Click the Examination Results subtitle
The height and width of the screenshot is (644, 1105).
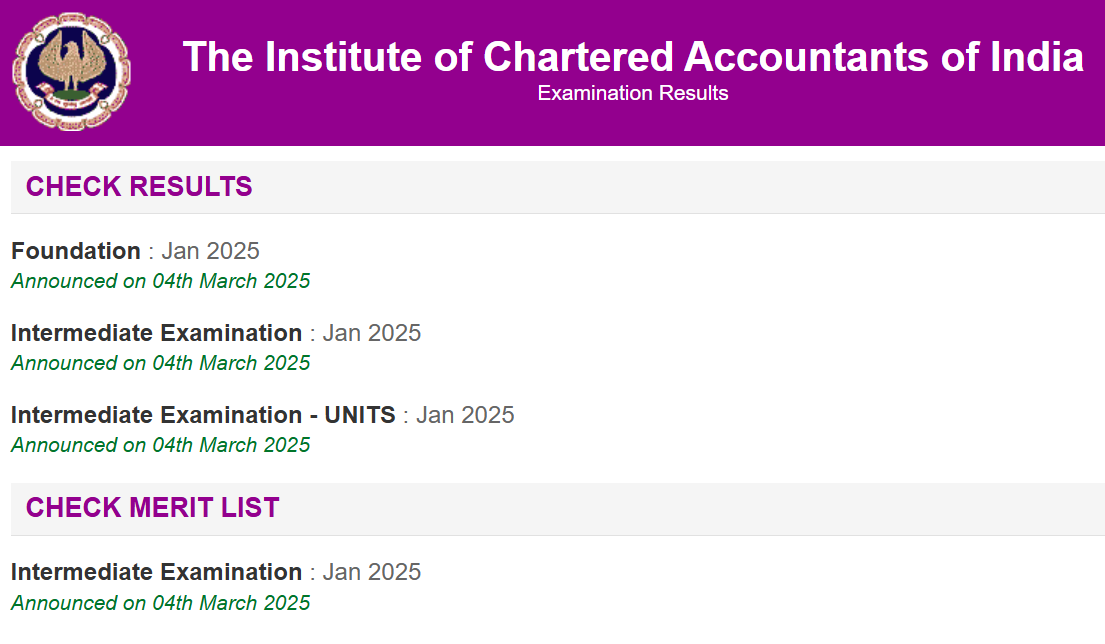(x=632, y=93)
